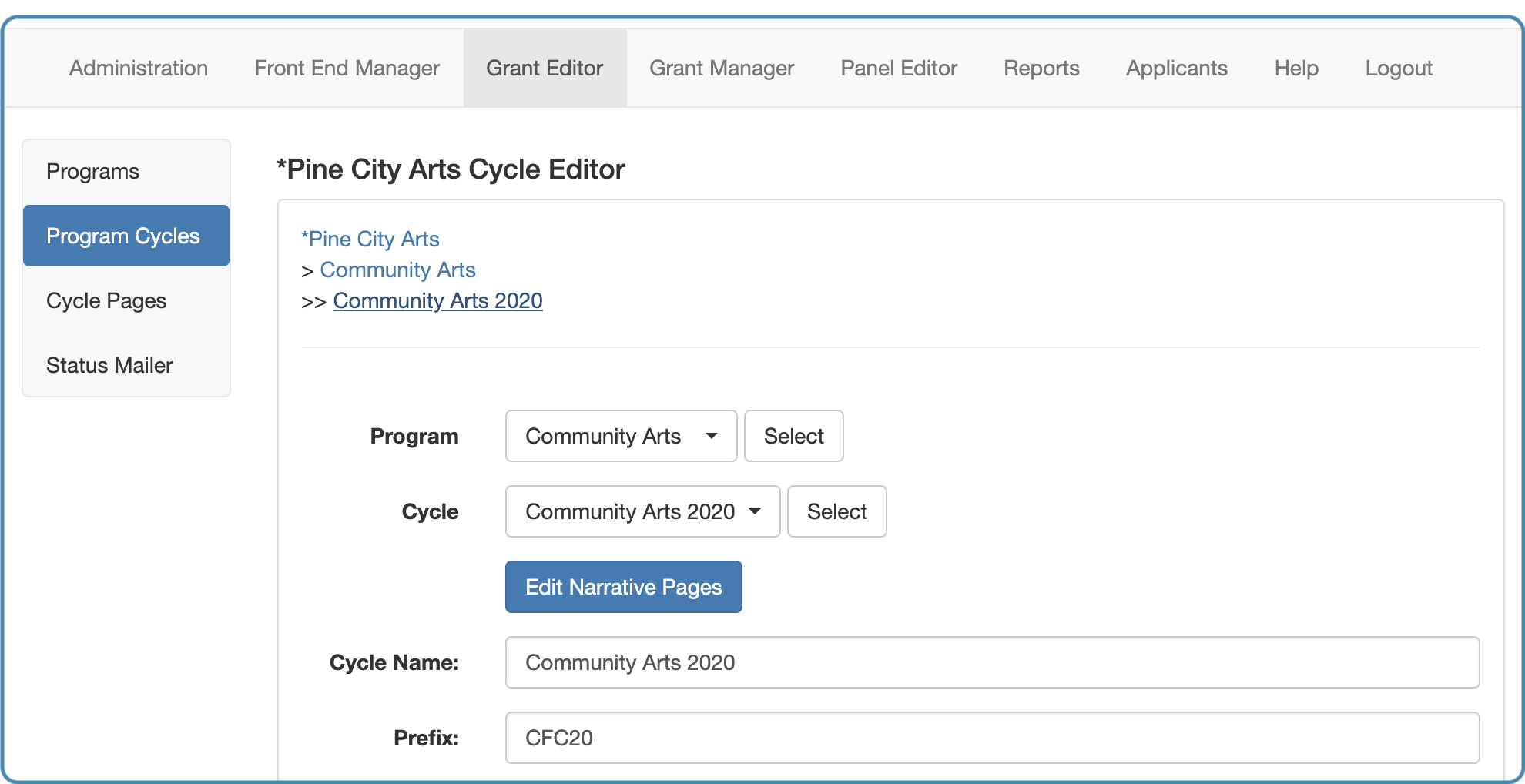Open Status Mailer in the sidebar
Image resolution: width=1525 pixels, height=784 pixels.
126,365
